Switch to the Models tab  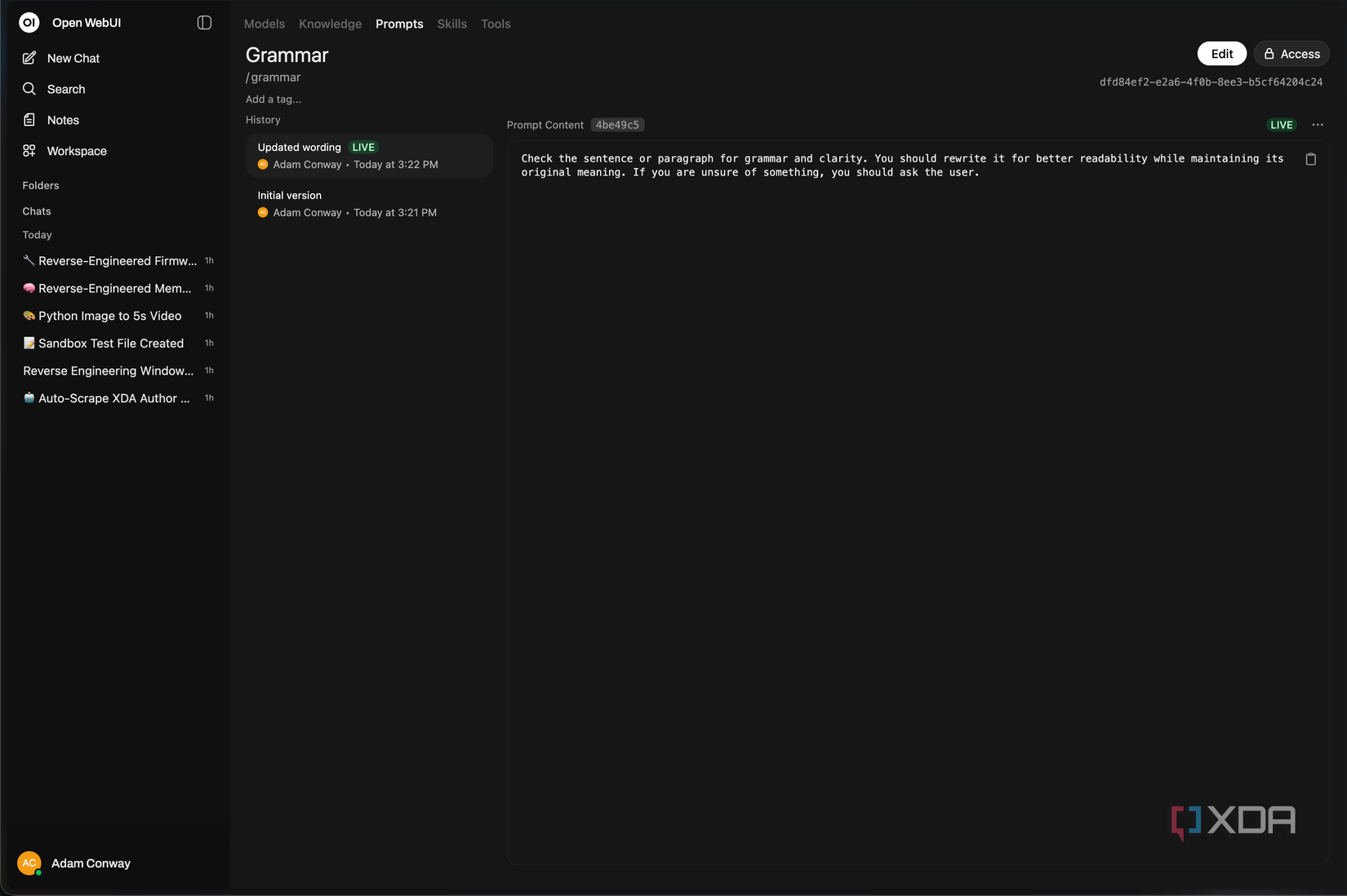pos(264,24)
